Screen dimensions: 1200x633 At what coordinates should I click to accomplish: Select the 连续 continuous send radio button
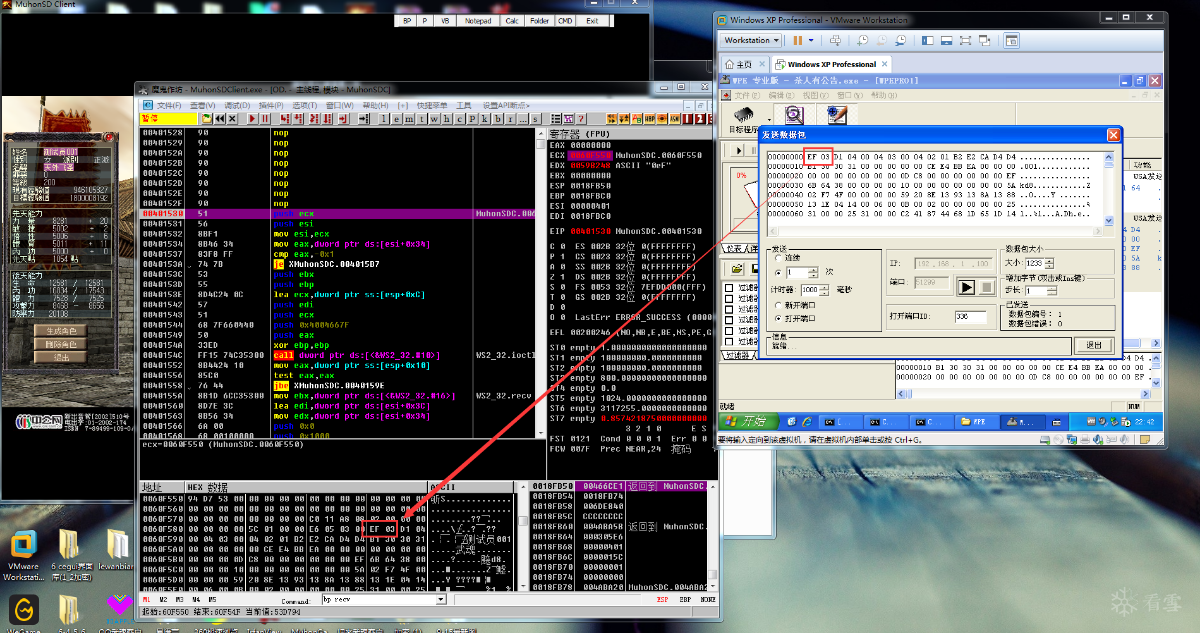click(x=779, y=259)
